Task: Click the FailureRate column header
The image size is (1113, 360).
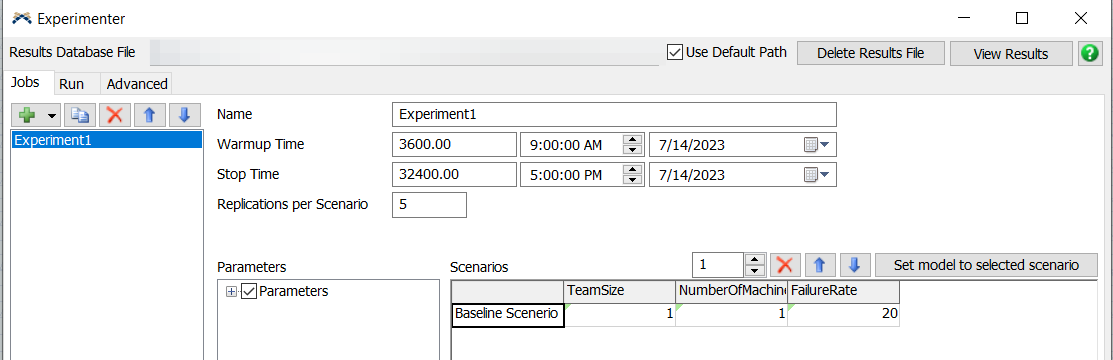Action: tap(843, 291)
